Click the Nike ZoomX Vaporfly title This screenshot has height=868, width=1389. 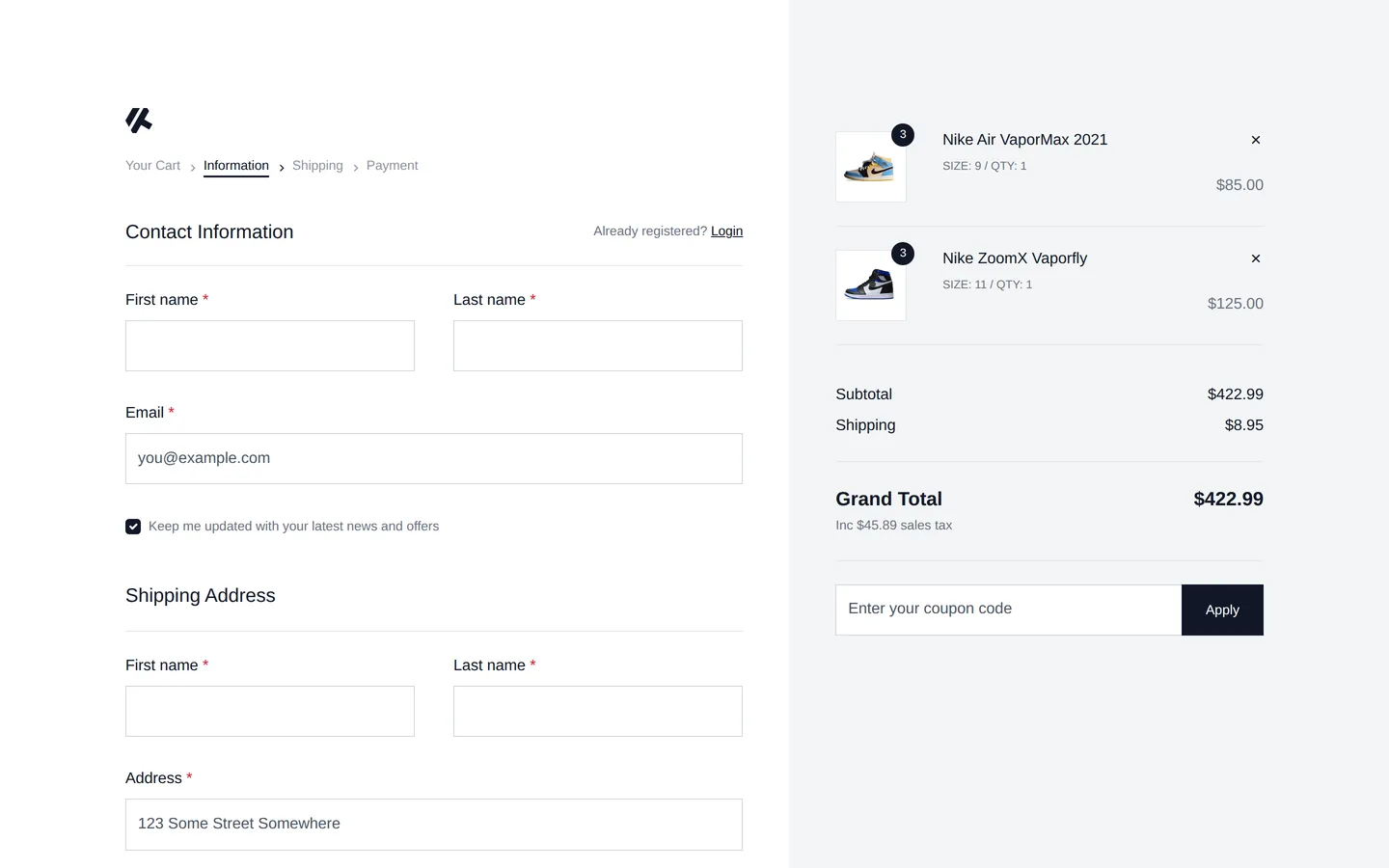point(1015,258)
